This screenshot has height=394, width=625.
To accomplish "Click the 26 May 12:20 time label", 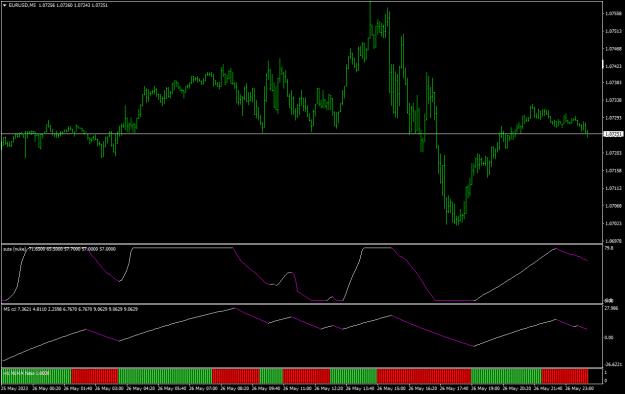I will coord(329,388).
